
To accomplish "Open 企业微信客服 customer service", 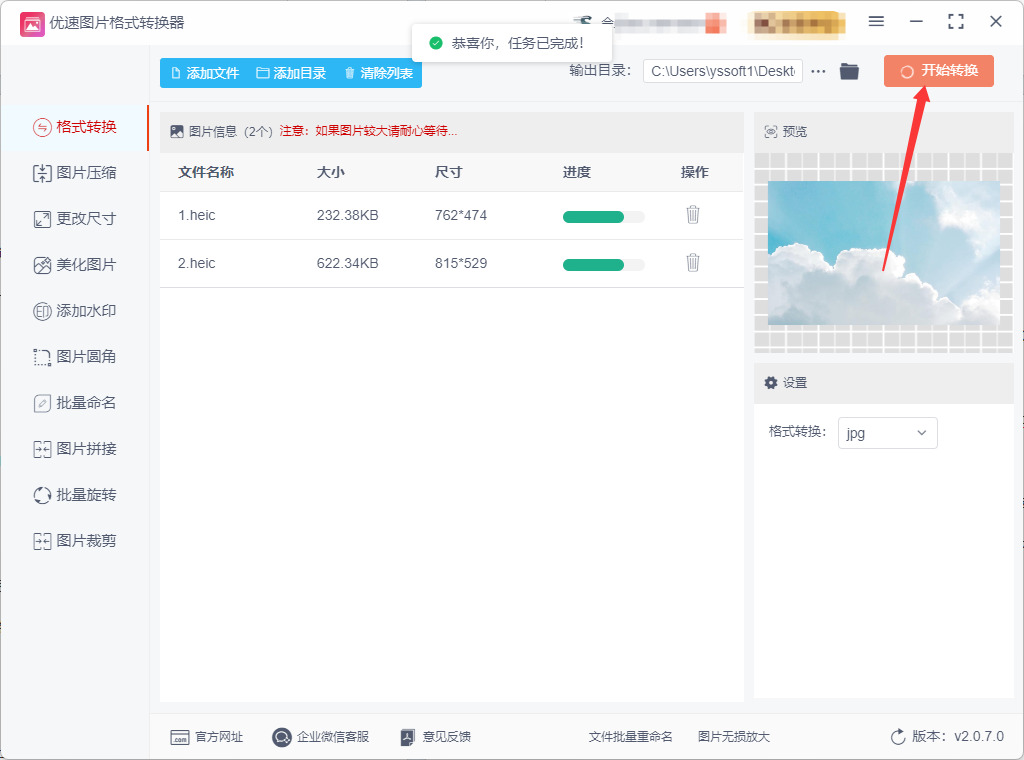I will coord(321,737).
